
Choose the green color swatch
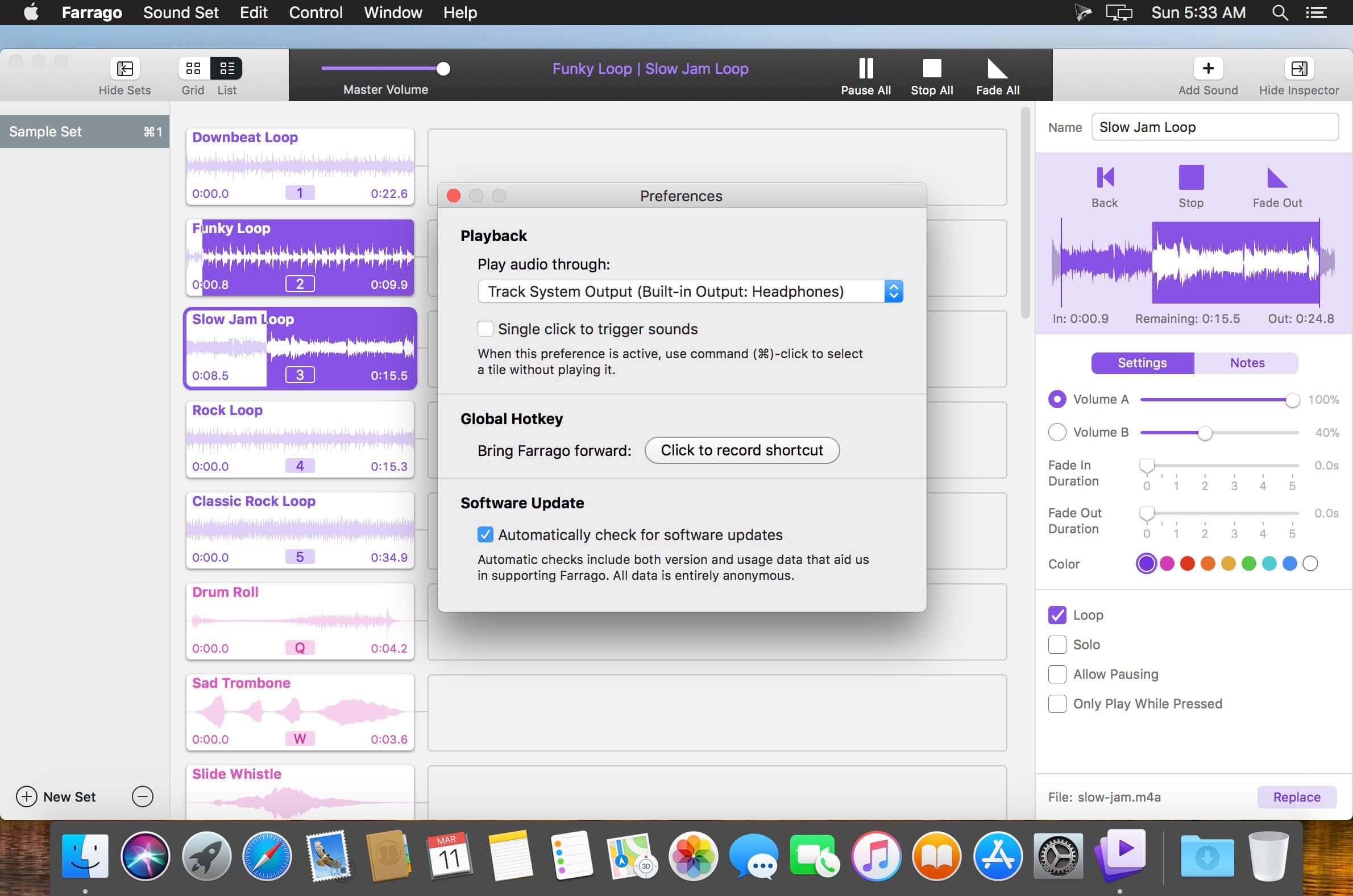click(1248, 563)
